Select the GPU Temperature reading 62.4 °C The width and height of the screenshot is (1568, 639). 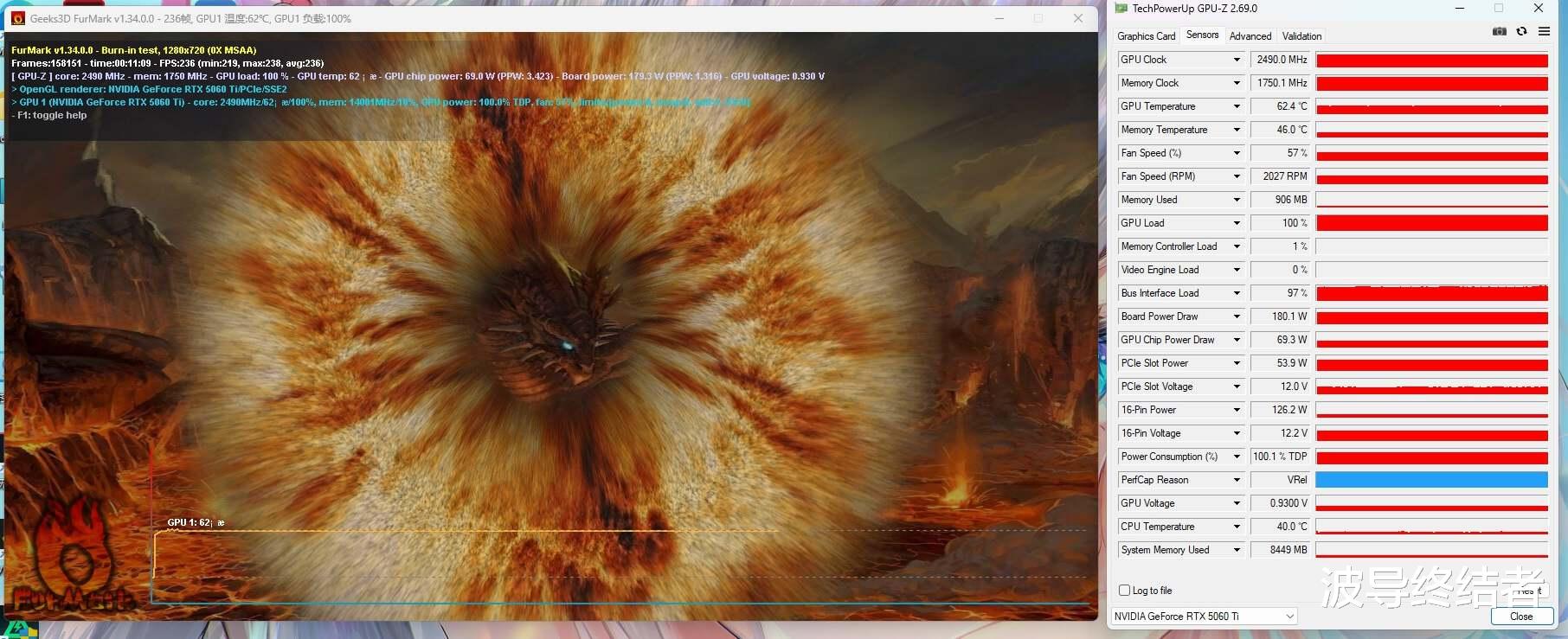pyautogui.click(x=1281, y=106)
